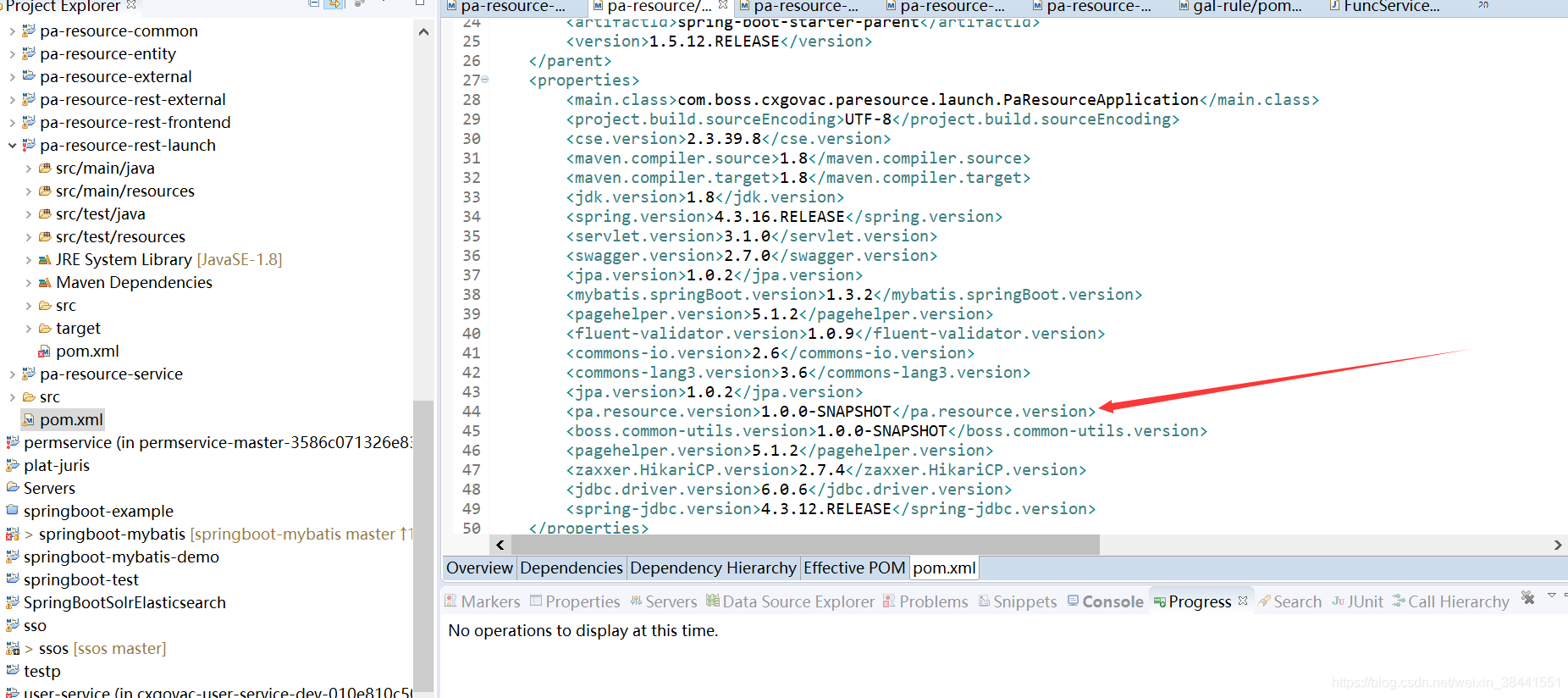Screen dimensions: 1568x698
Task: Show the hidden editor tabs list
Action: pos(1483,5)
